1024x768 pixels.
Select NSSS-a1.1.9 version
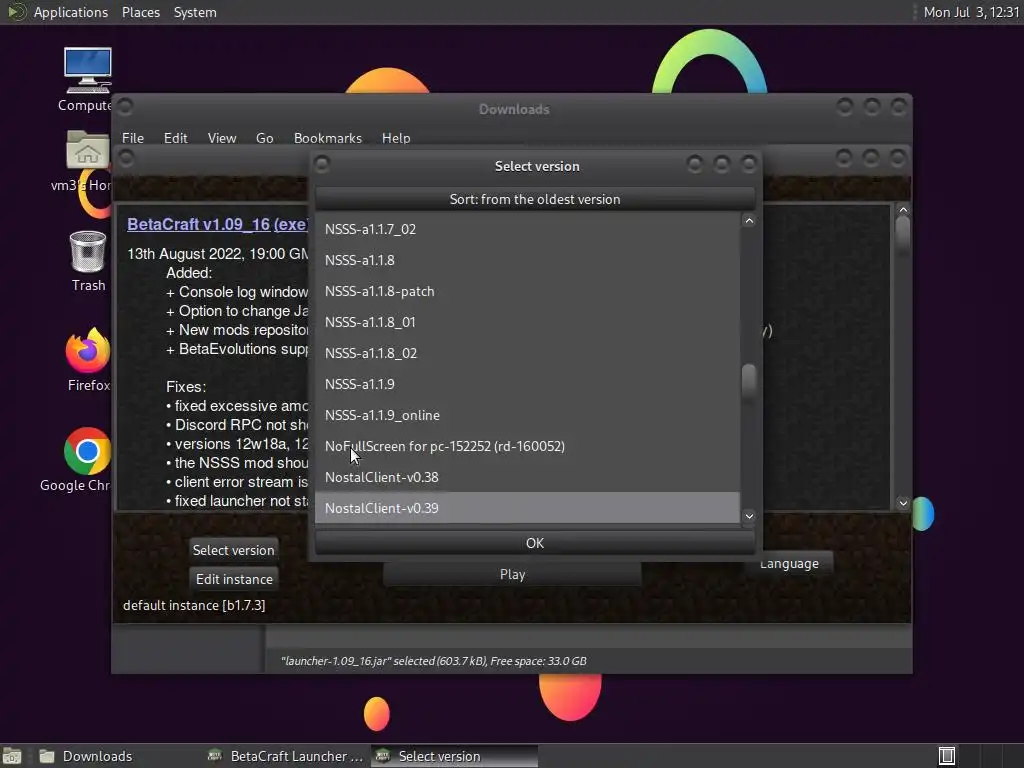pos(527,384)
